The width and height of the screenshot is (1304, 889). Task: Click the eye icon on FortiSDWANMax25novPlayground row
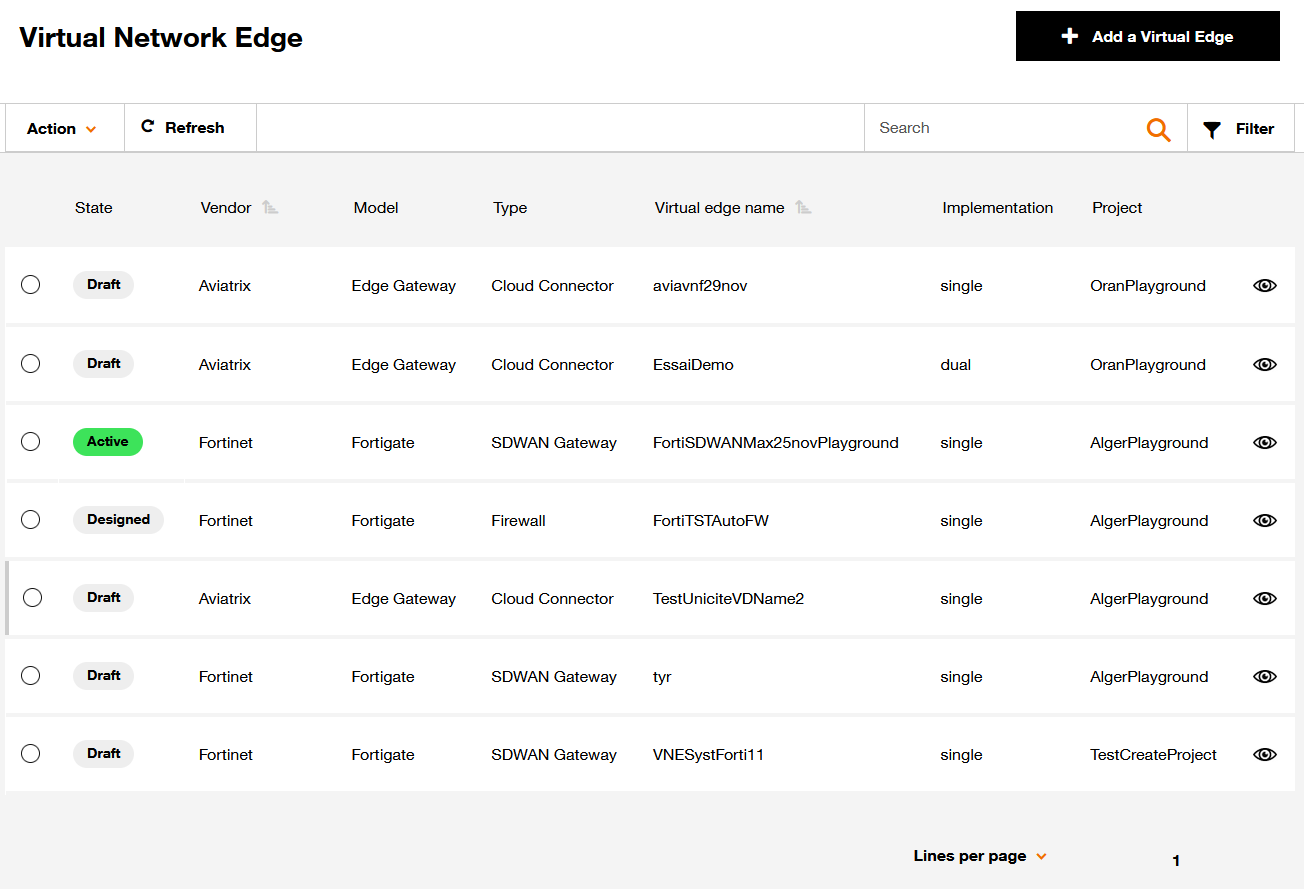1264,442
